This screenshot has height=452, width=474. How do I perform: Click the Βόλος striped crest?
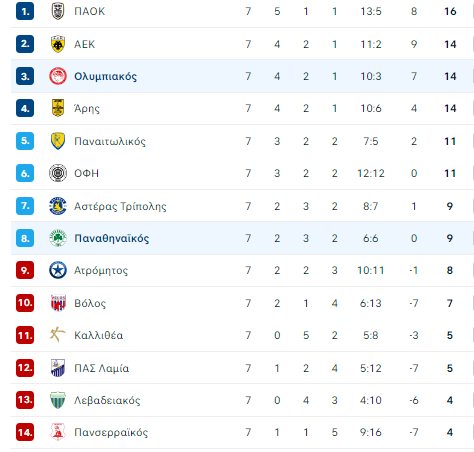pyautogui.click(x=58, y=303)
